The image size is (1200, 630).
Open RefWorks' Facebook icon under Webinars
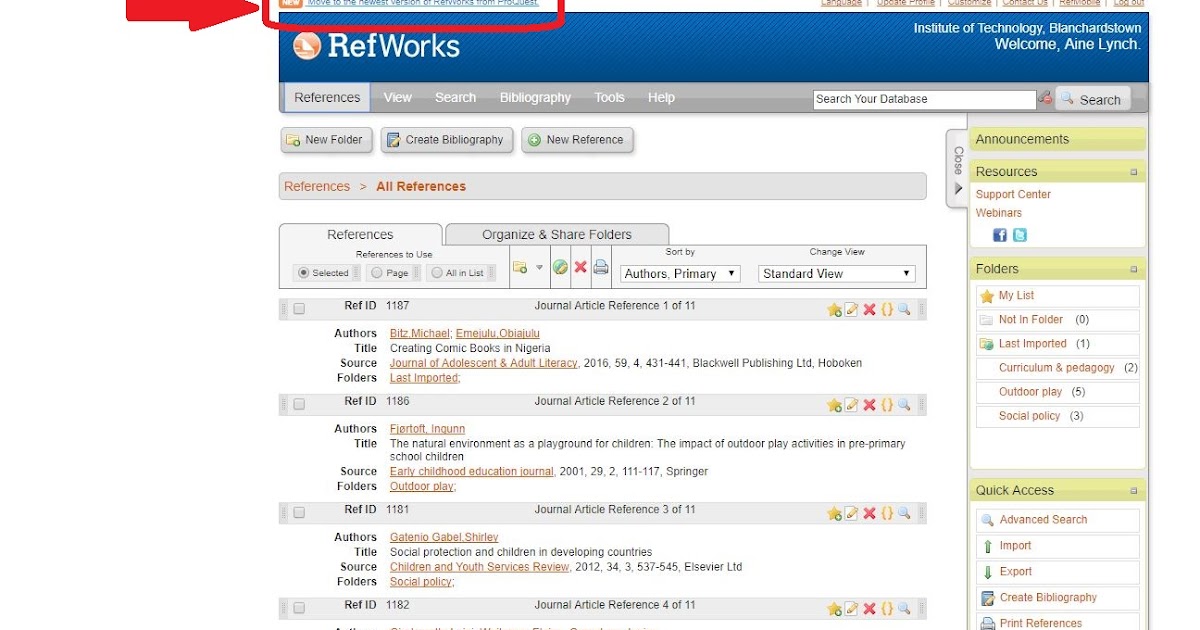[999, 234]
